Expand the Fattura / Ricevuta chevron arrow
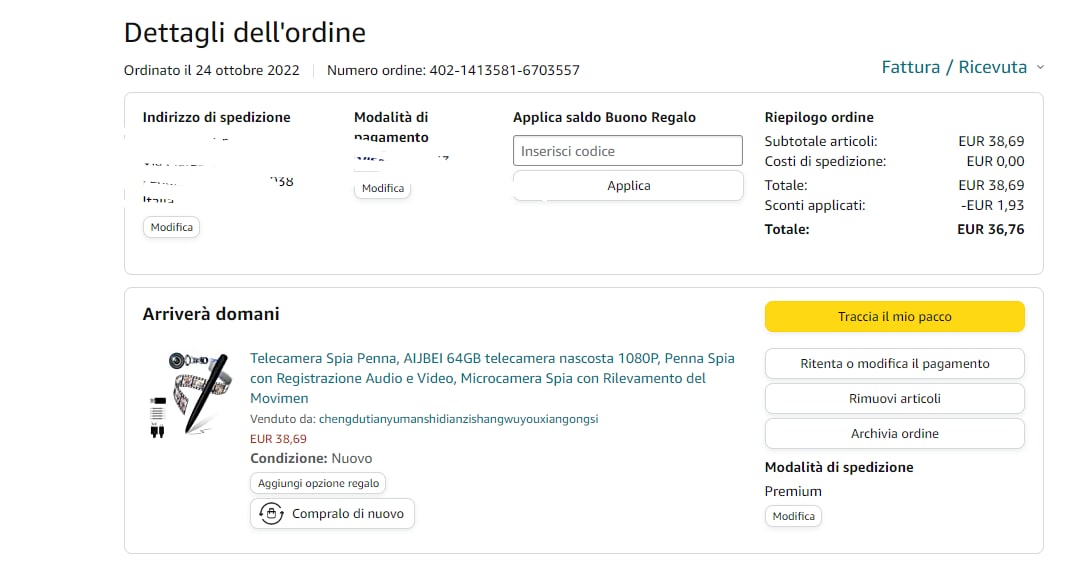This screenshot has width=1065, height=563. click(1040, 68)
